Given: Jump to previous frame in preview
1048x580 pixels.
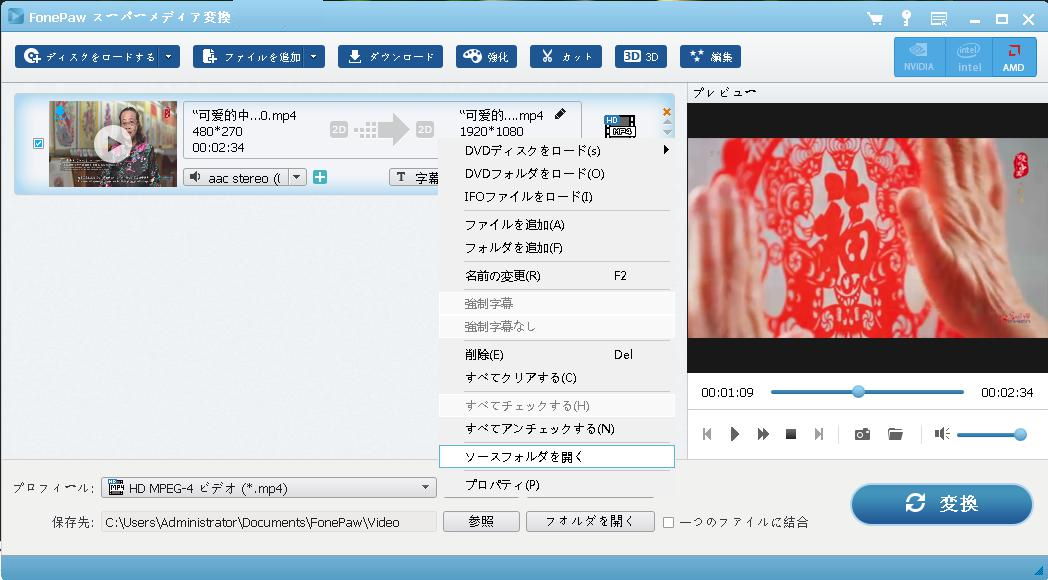Looking at the screenshot, I should pos(707,434).
